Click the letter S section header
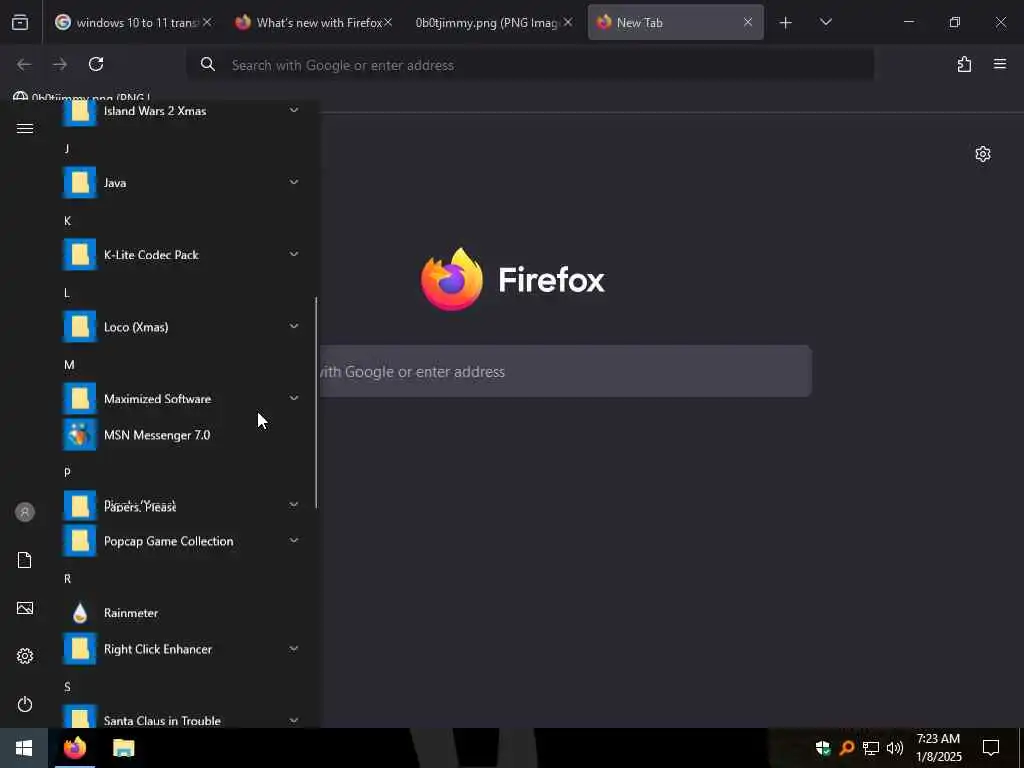The height and width of the screenshot is (768, 1024). 67,686
